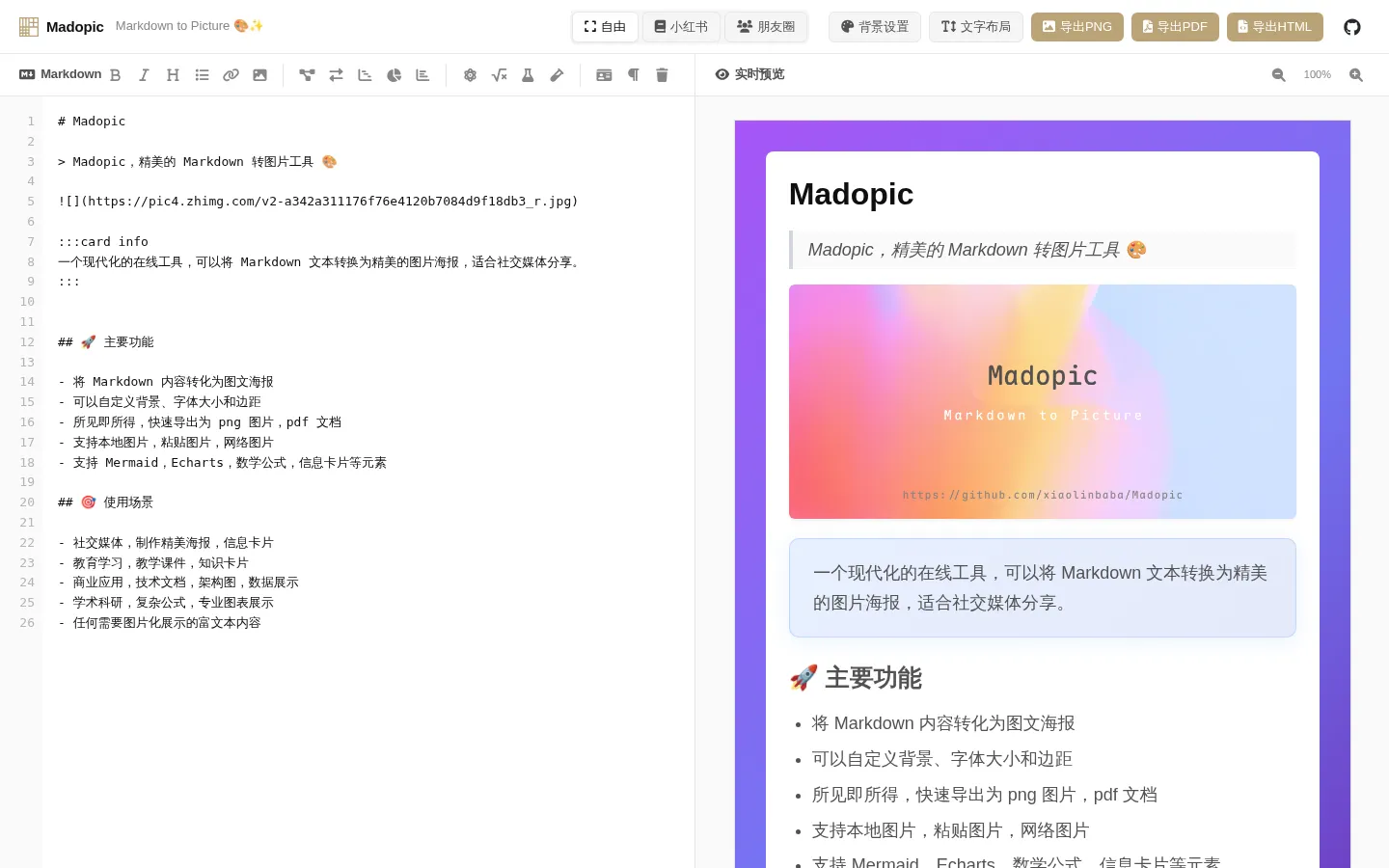The image size is (1389, 868).
Task: Insert a bar chart icon
Action: pyautogui.click(x=422, y=75)
